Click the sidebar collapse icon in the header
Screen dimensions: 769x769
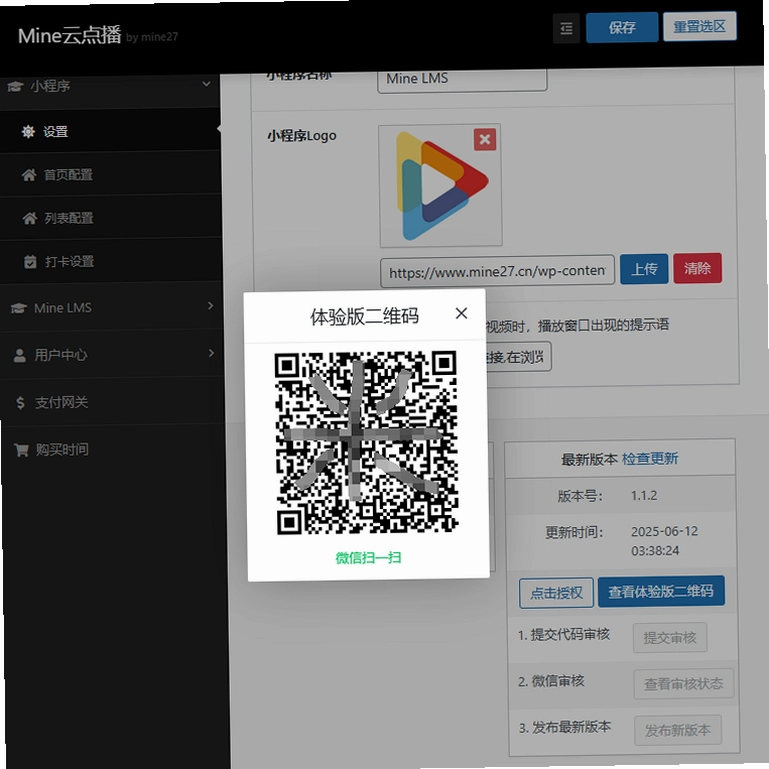click(x=566, y=28)
